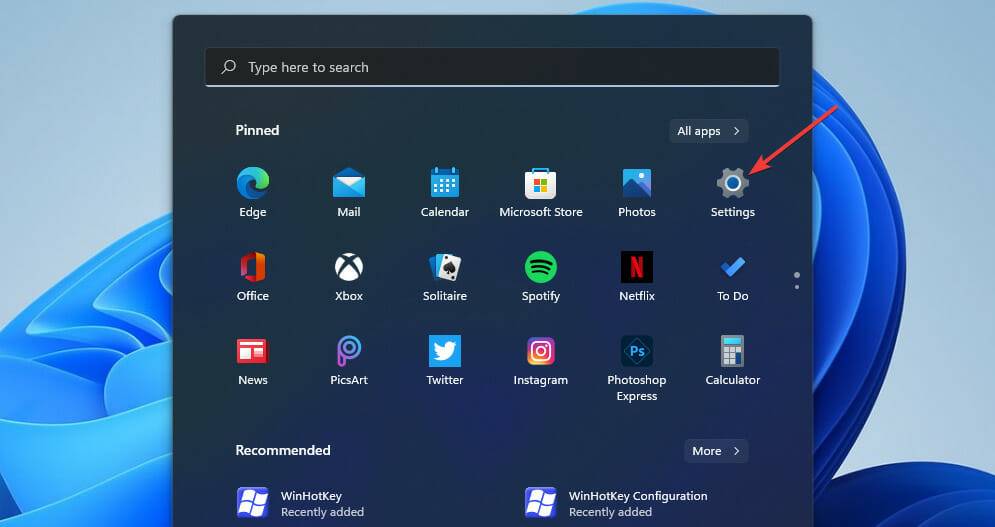Click the search magnifier icon
Screen dimensions: 995x527
(x=228, y=67)
